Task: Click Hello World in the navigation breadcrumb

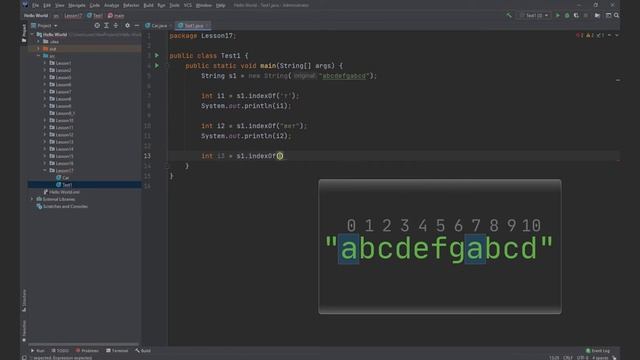Action: (36, 16)
